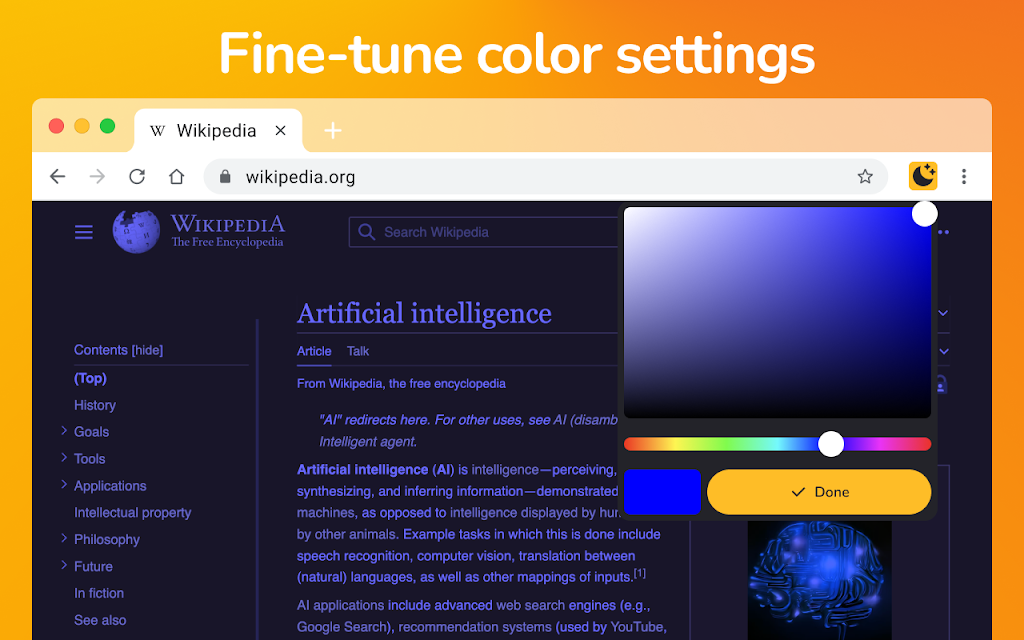Viewport: 1024px width, 640px height.
Task: Bookmark the page with the star icon
Action: [865, 176]
